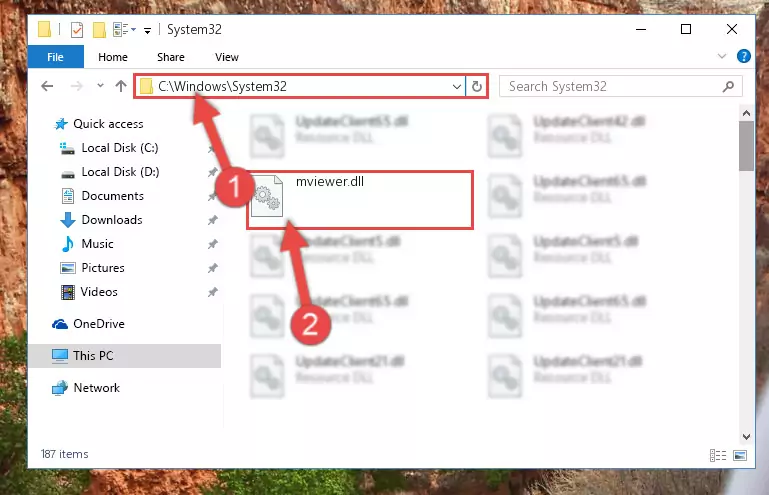
Task: Click the pin icon next to Videos
Action: tap(212, 292)
